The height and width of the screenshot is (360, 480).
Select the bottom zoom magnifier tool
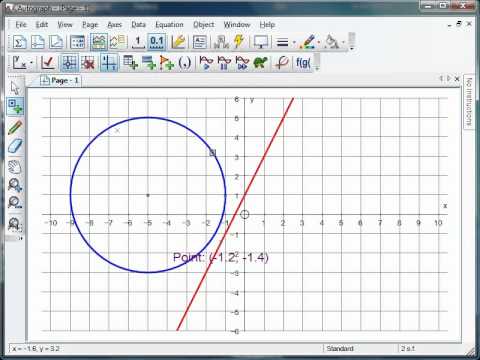click(x=15, y=224)
